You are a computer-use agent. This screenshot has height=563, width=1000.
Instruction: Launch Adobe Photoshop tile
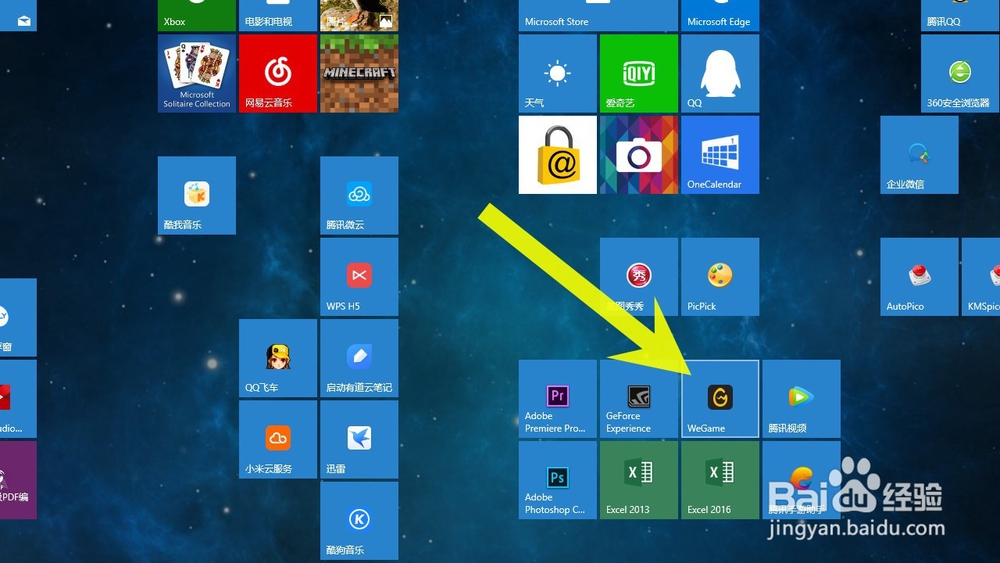coord(557,480)
